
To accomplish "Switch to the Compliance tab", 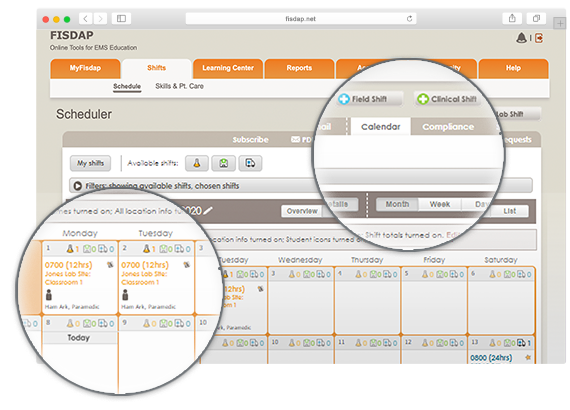I will 448,126.
